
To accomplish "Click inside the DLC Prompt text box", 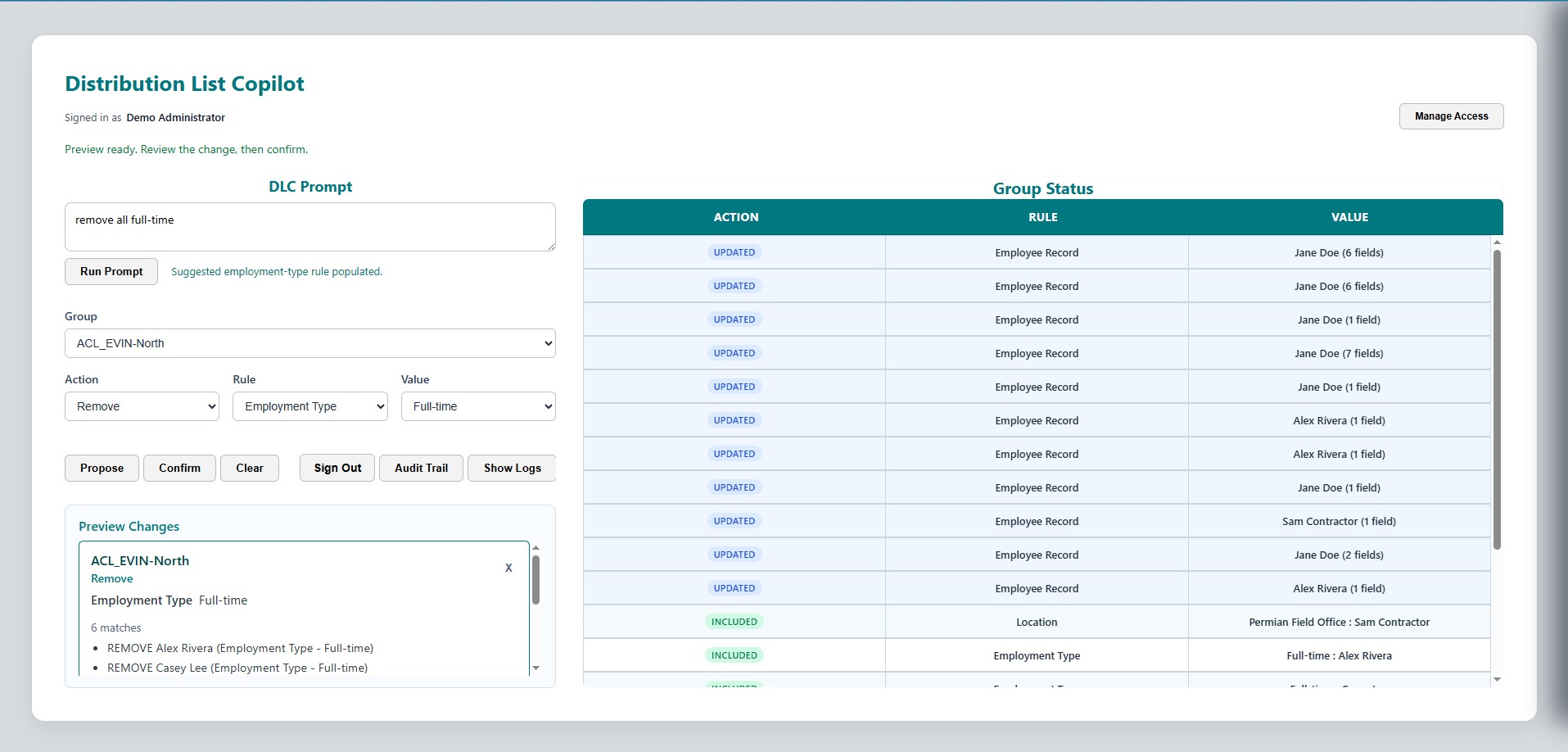I will [x=310, y=227].
